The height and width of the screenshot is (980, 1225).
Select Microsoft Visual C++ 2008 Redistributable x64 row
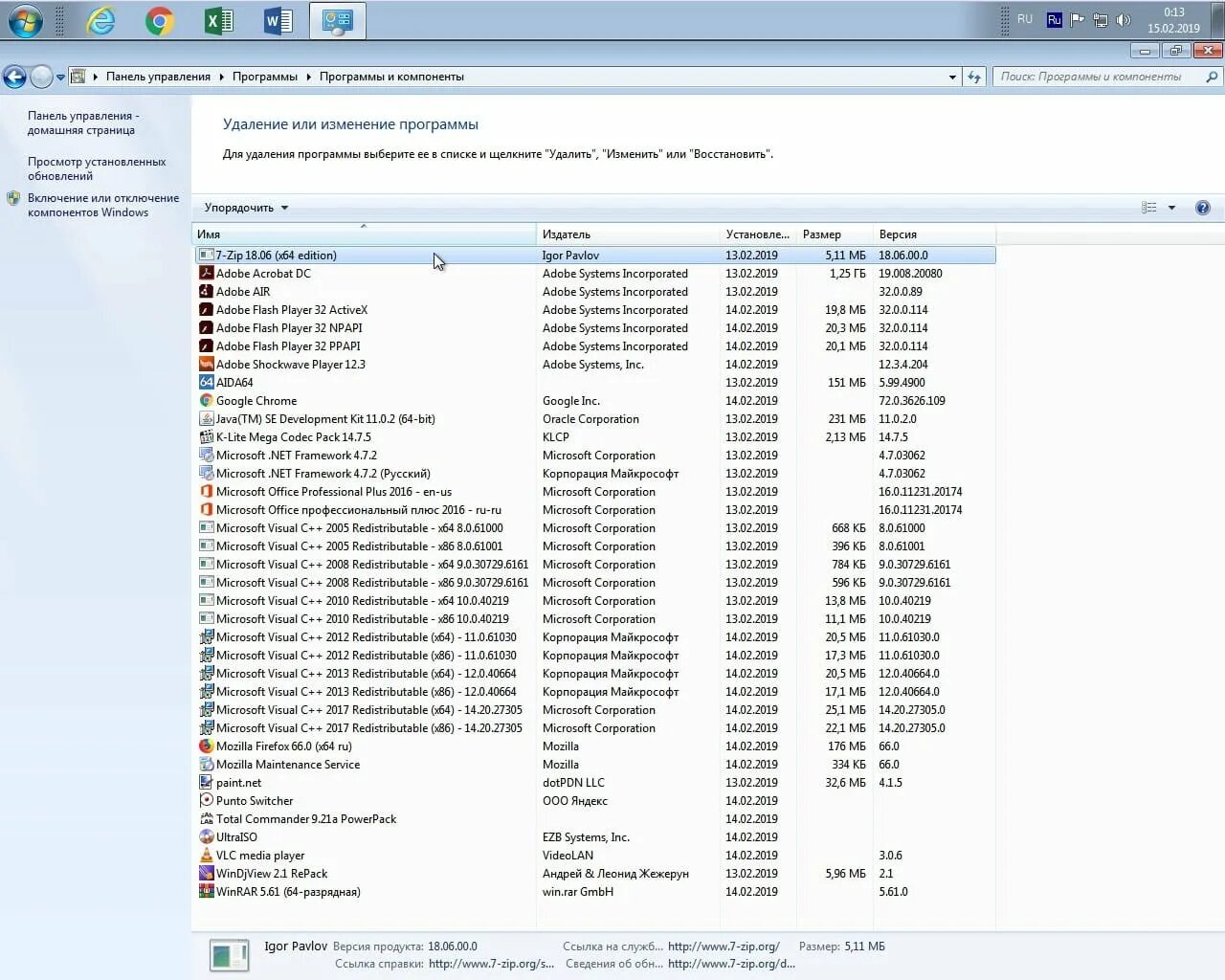pyautogui.click(x=594, y=565)
